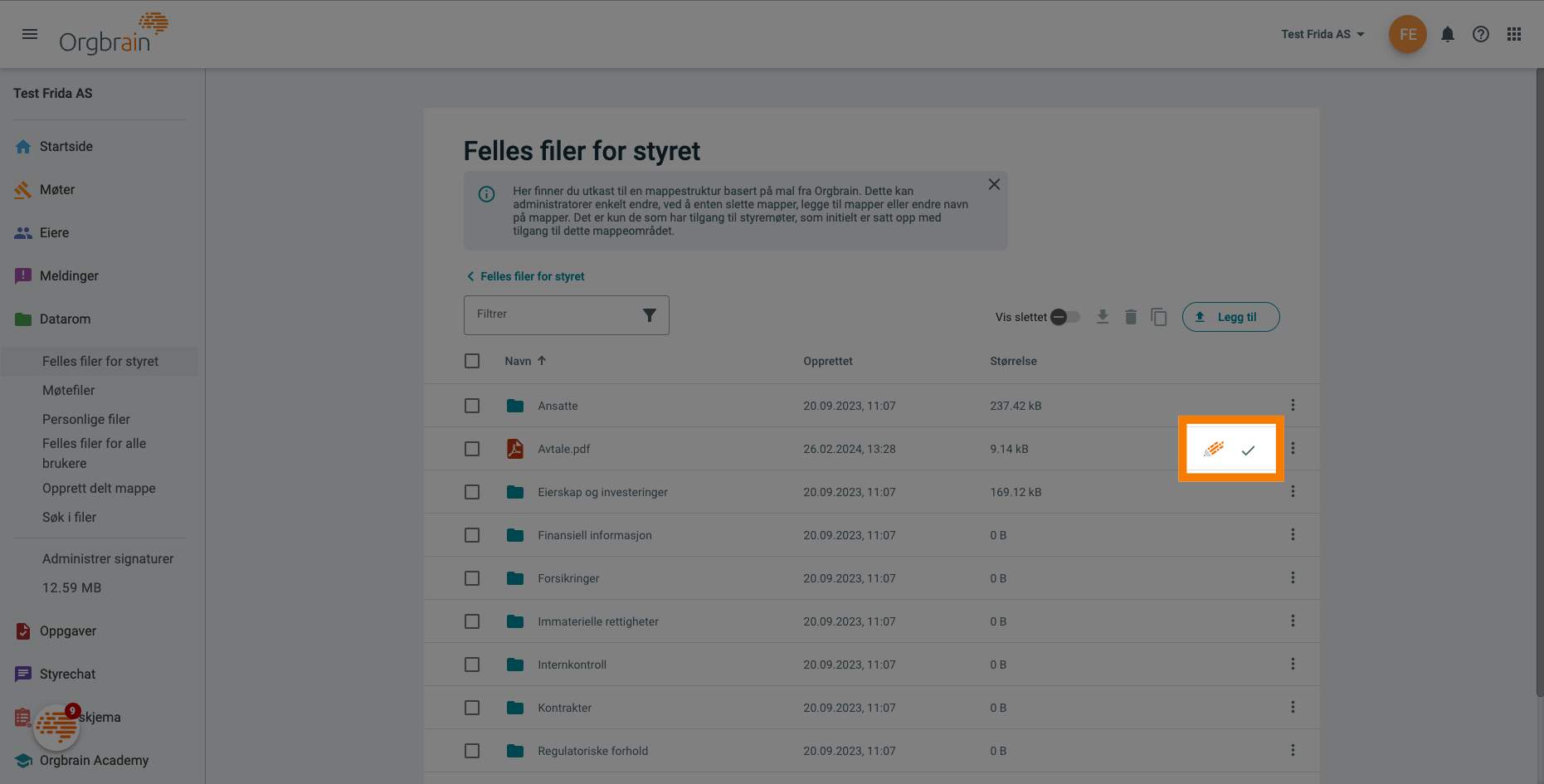Click the Legg til upload button

tap(1230, 317)
